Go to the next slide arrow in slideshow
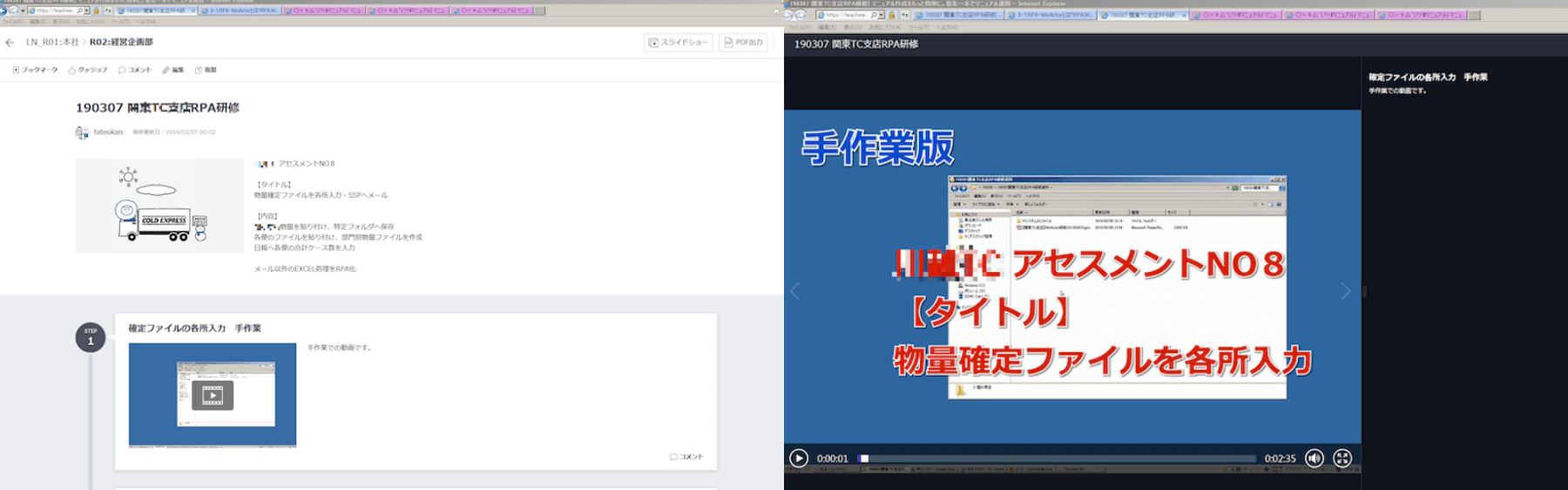The height and width of the screenshot is (490, 1568). [x=1346, y=291]
